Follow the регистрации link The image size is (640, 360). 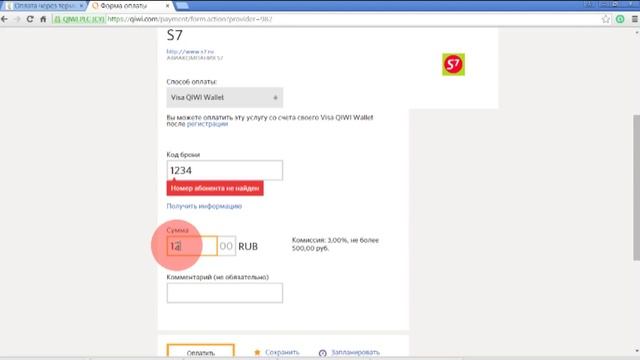point(207,124)
